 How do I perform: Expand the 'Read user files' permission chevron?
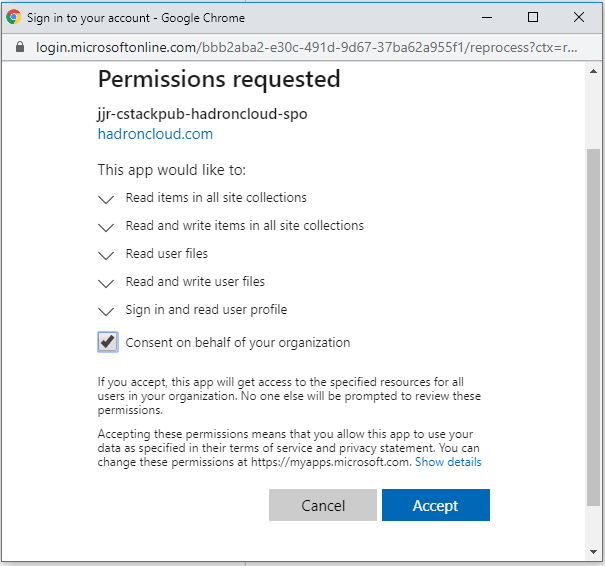pyautogui.click(x=106, y=255)
